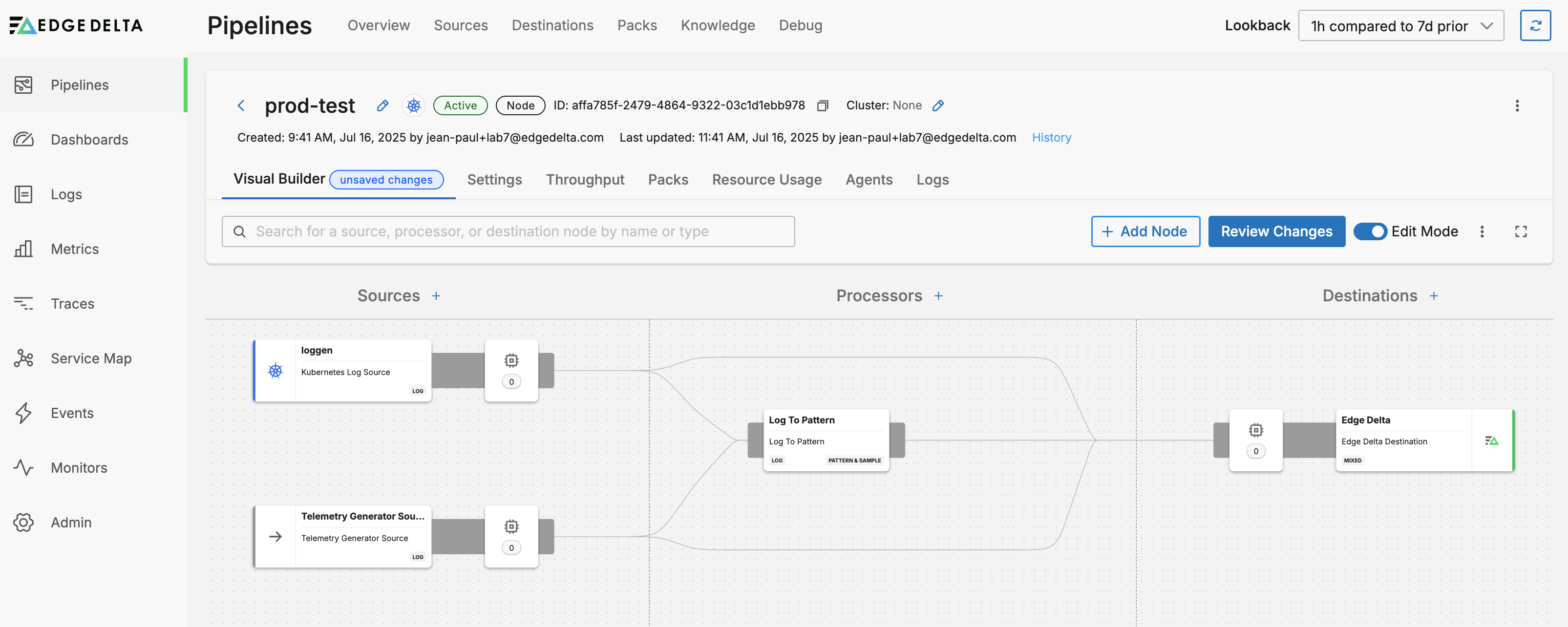This screenshot has width=1568, height=627.
Task: Select the Log To Pattern processor node
Action: pos(826,439)
